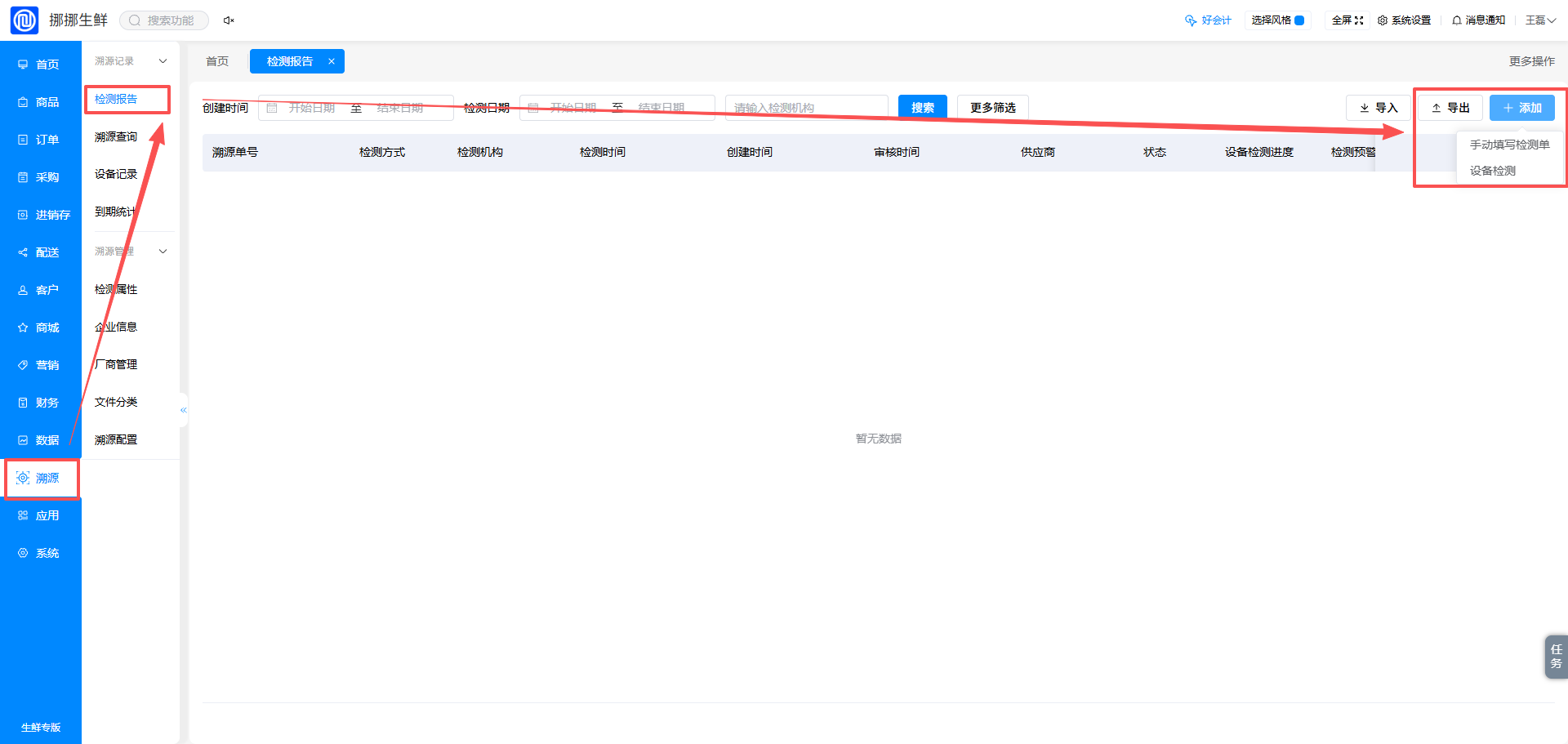Expand the 王磊 user dropdown
Screen dimensions: 1568x744
point(1540,20)
